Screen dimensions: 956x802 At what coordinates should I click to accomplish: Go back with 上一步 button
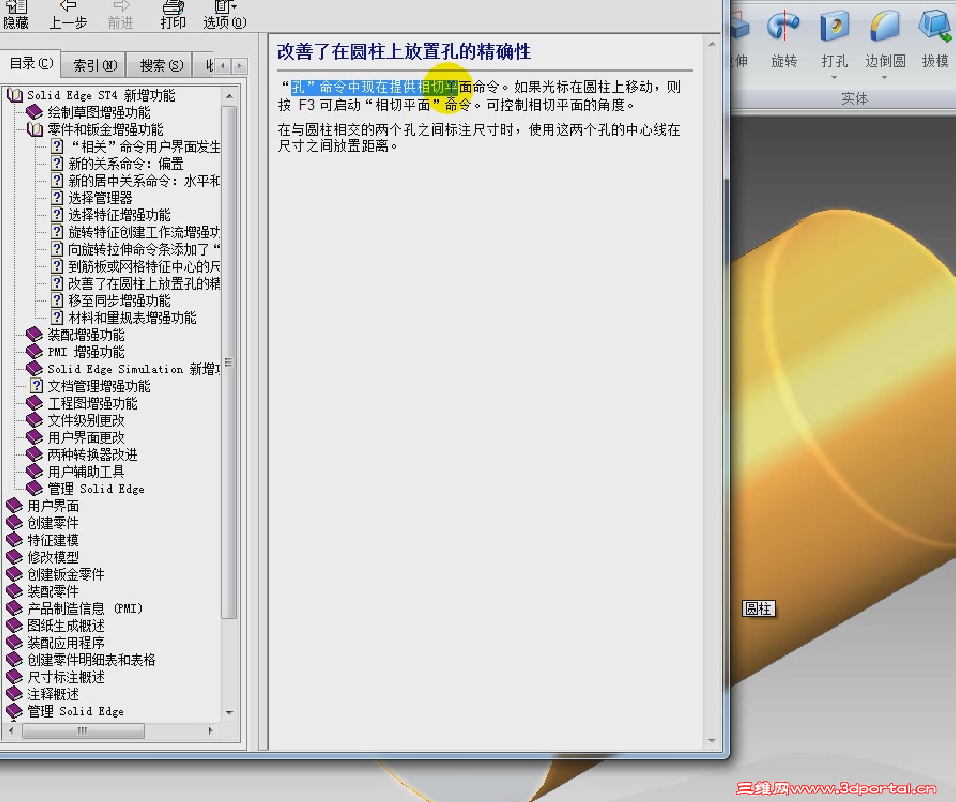point(68,15)
